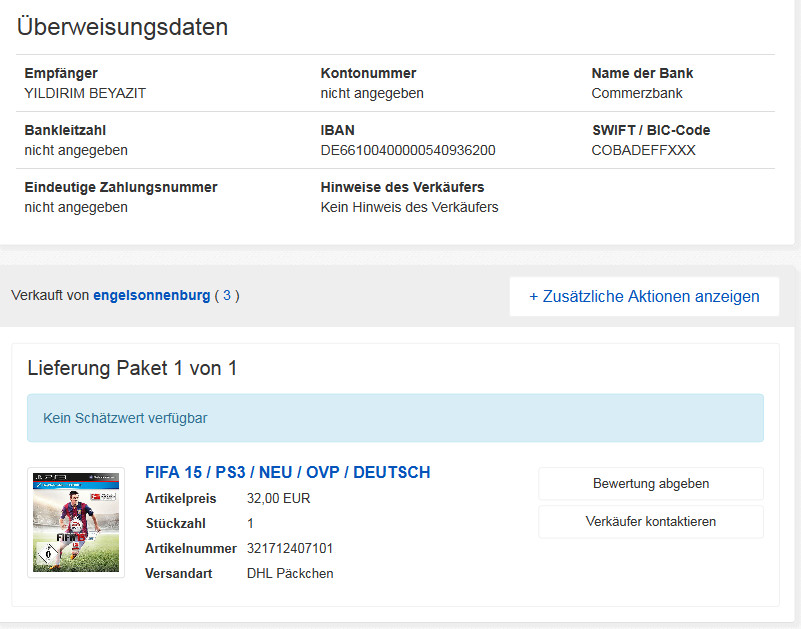Click shipping method DHL Päckchen

coord(290,573)
